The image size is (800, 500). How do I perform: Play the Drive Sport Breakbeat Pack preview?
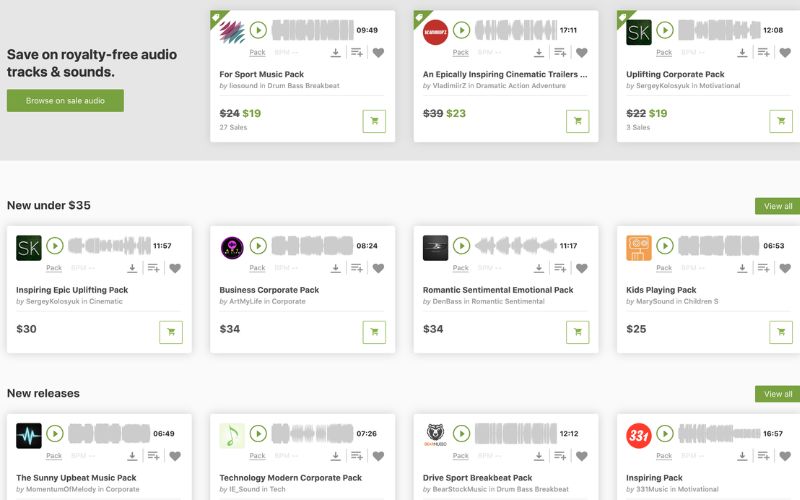tap(461, 434)
